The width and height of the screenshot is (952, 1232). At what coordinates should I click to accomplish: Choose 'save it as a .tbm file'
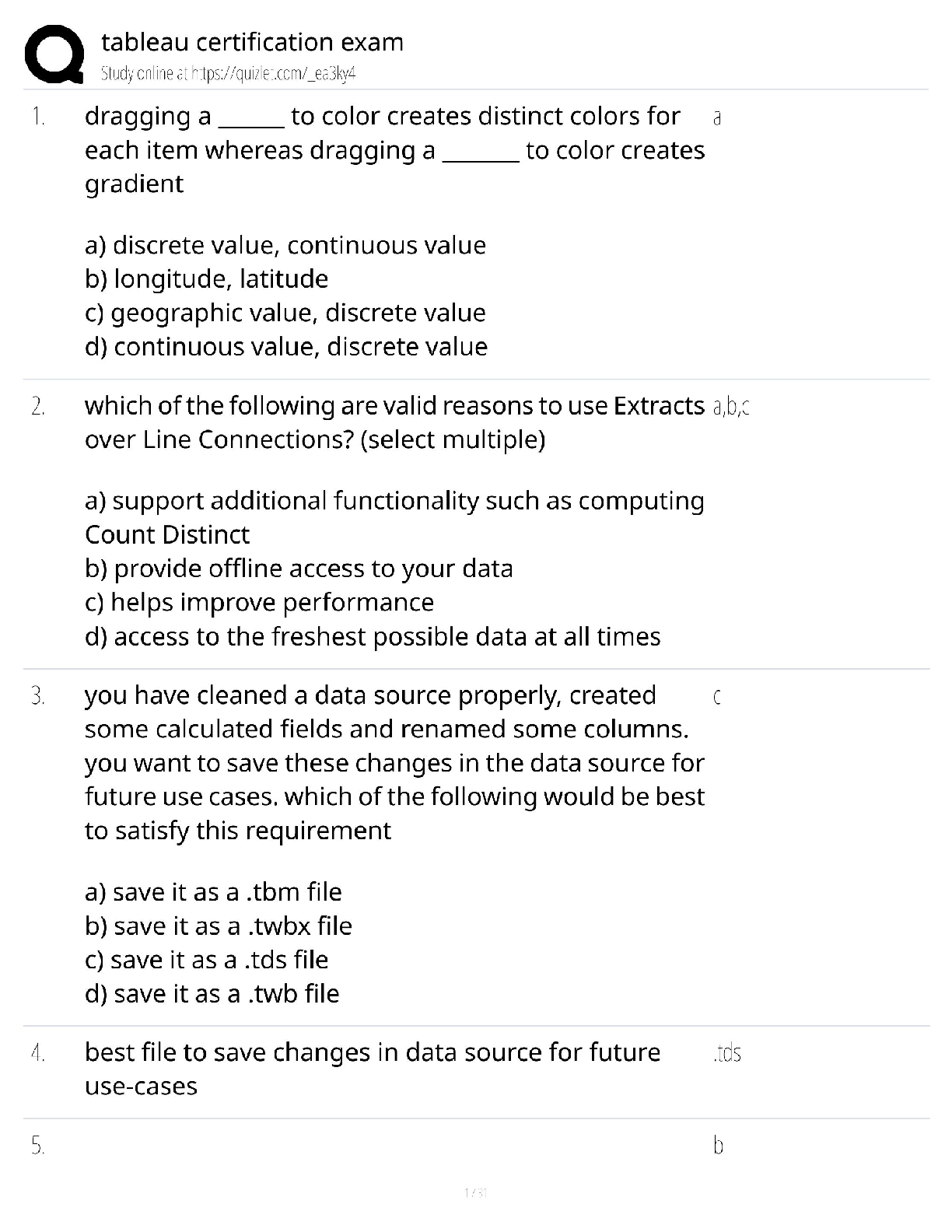click(x=213, y=892)
